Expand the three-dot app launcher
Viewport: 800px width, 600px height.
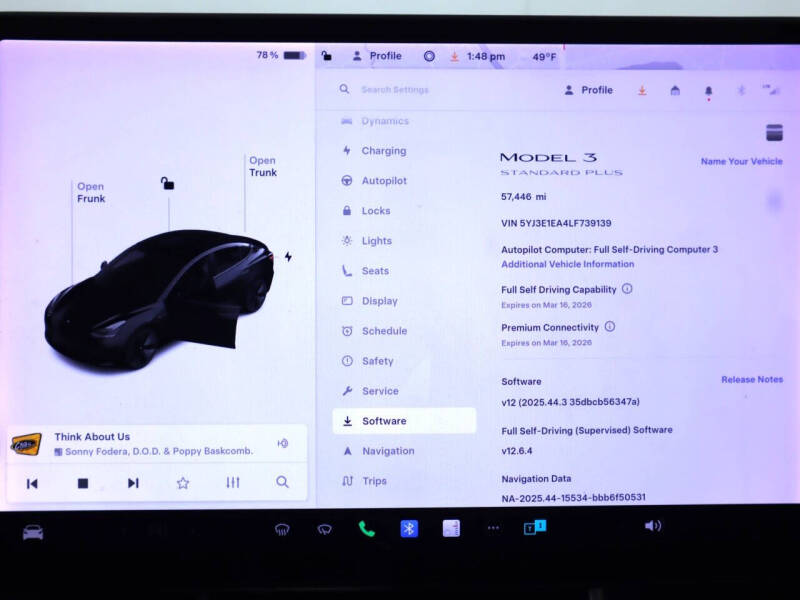tap(492, 525)
